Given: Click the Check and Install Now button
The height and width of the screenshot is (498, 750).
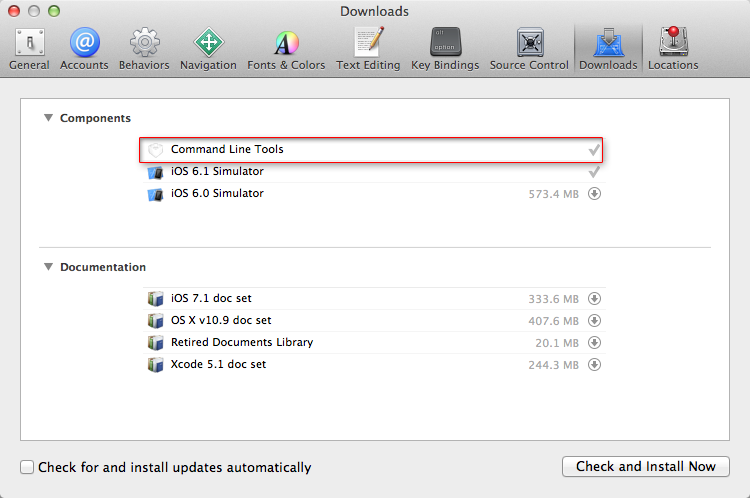Looking at the screenshot, I should [x=646, y=466].
